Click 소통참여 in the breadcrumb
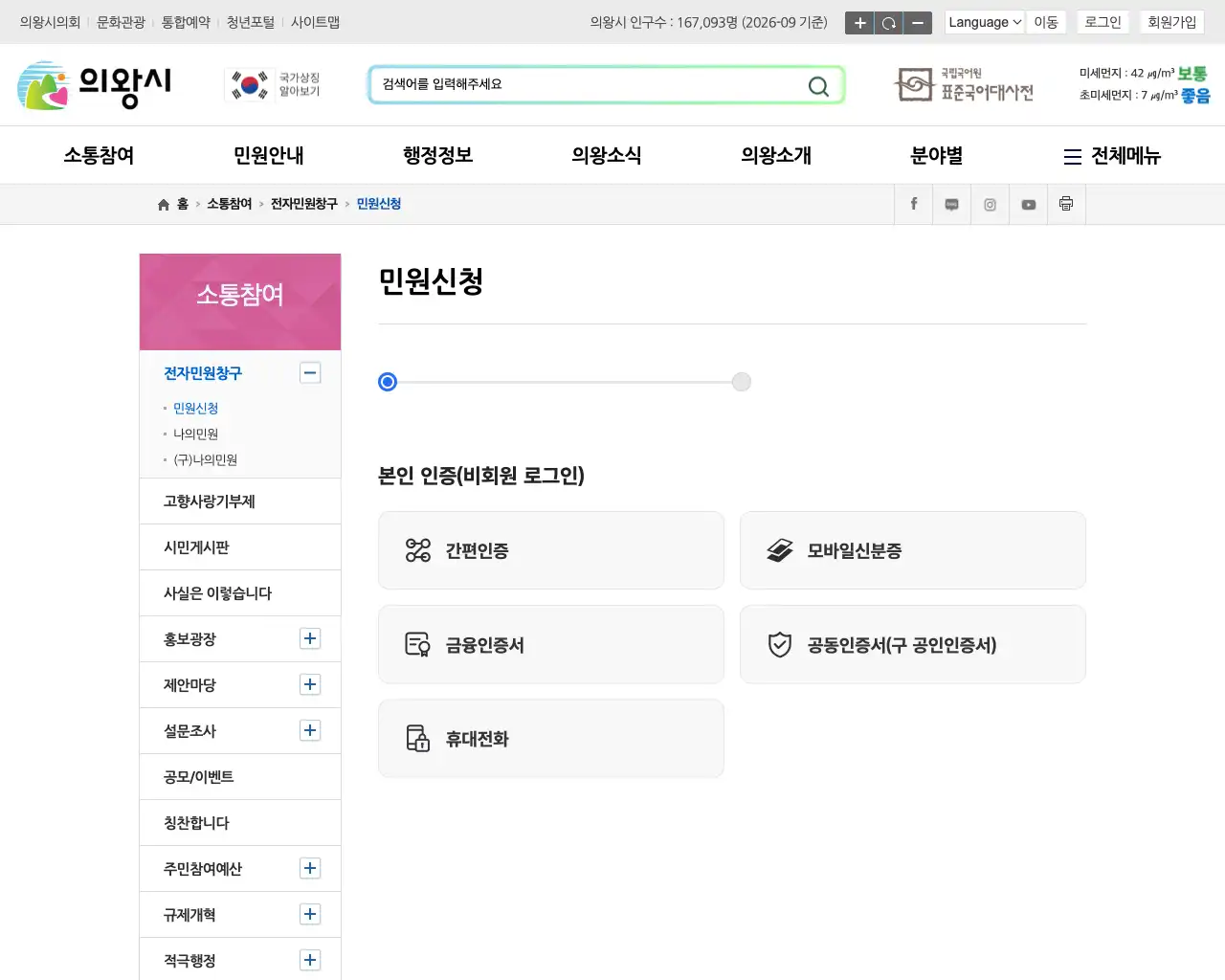 [230, 204]
